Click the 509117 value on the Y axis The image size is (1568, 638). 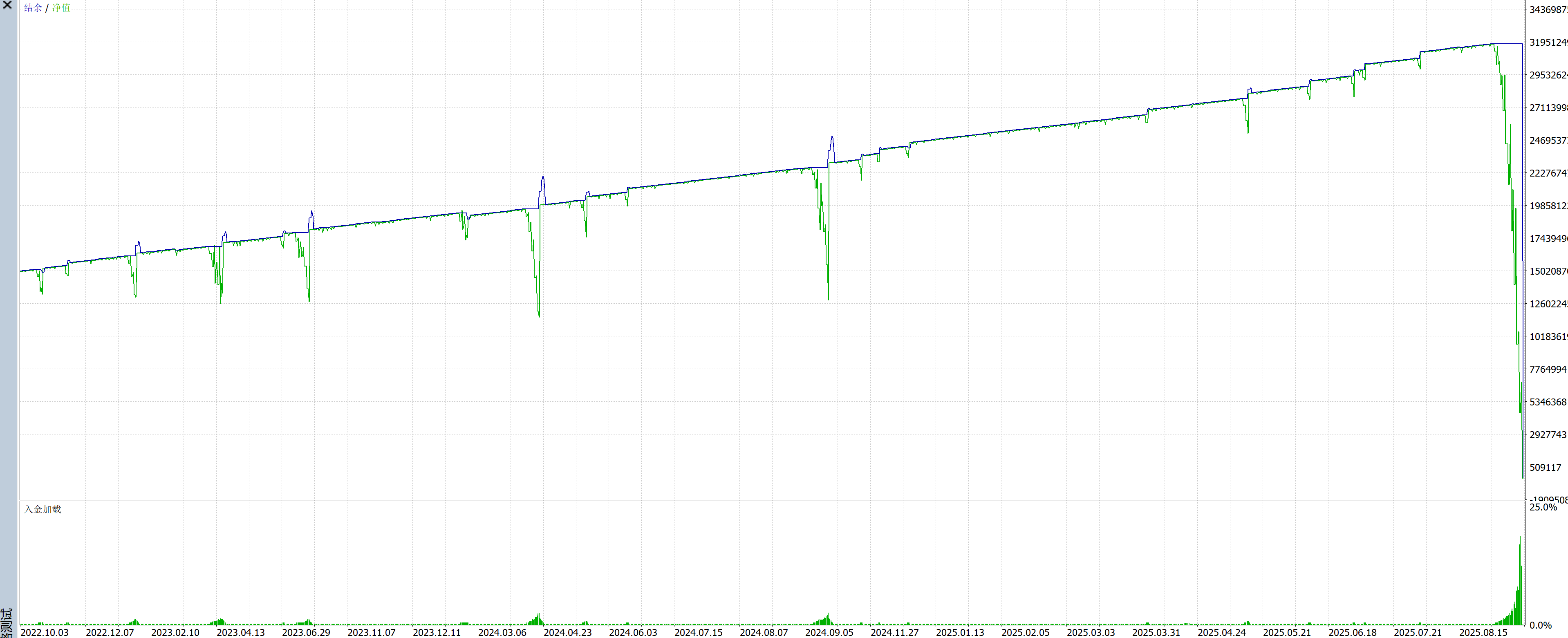click(x=1546, y=468)
